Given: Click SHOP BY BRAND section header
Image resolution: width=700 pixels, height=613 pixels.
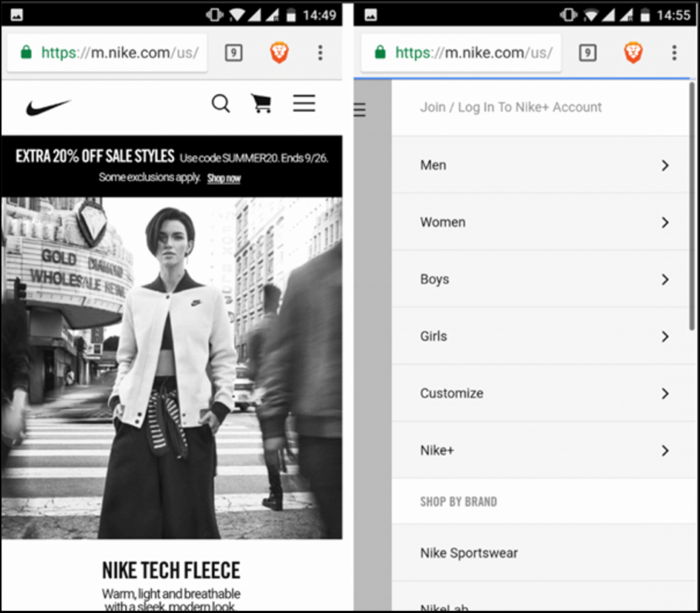Looking at the screenshot, I should pyautogui.click(x=458, y=502).
